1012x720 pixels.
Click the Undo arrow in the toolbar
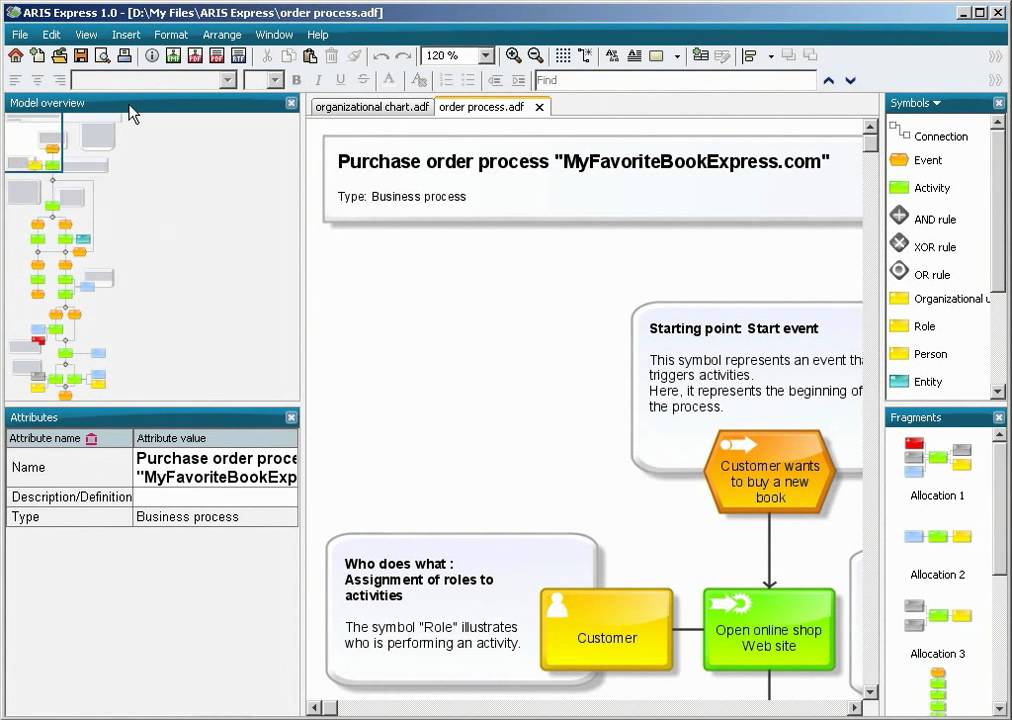coord(381,56)
